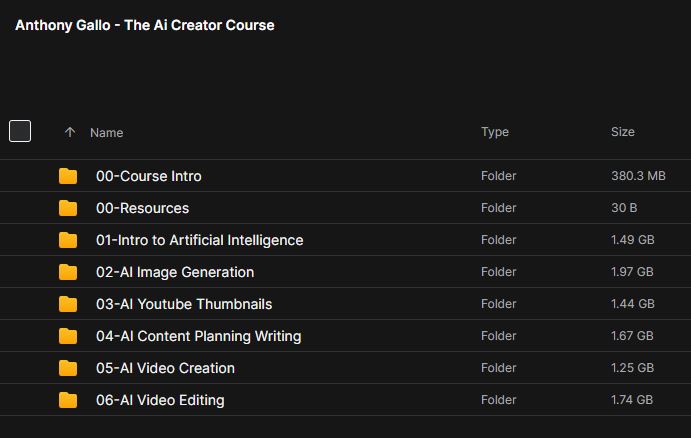This screenshot has height=438, width=691.
Task: Click the folder icon beside 05-AI Video Creation
Action: click(68, 368)
